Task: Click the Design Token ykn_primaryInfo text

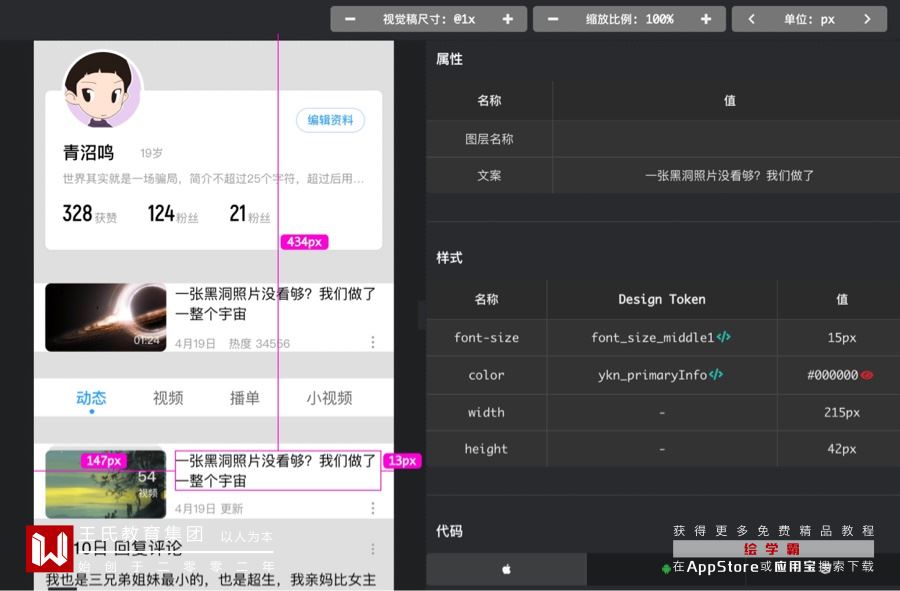Action: (x=652, y=375)
